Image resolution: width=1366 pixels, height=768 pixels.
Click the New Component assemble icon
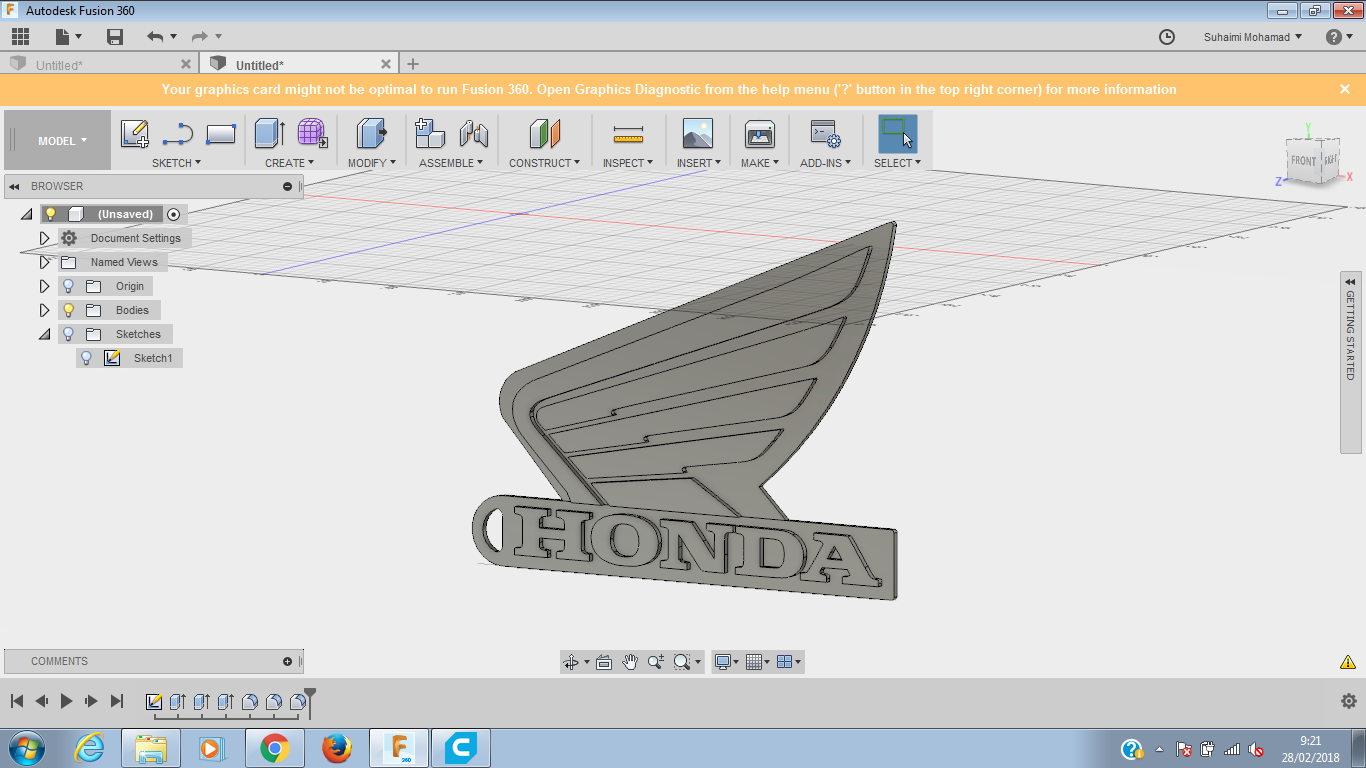[x=430, y=133]
